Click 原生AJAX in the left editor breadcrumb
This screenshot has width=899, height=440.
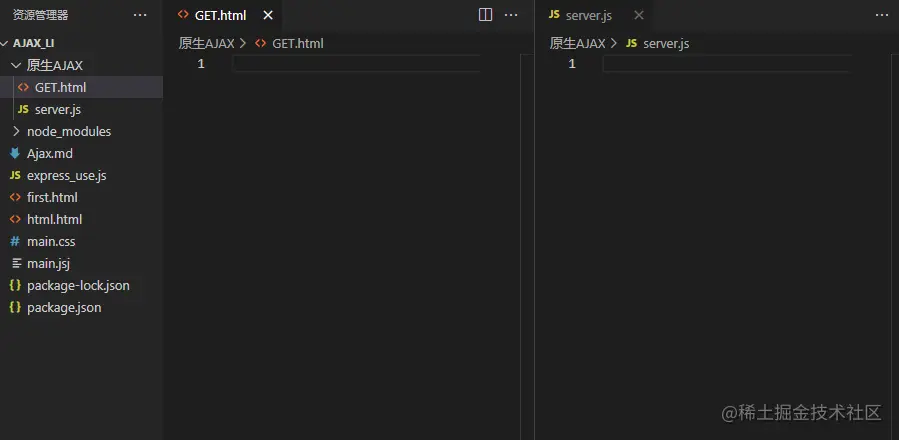[206, 43]
